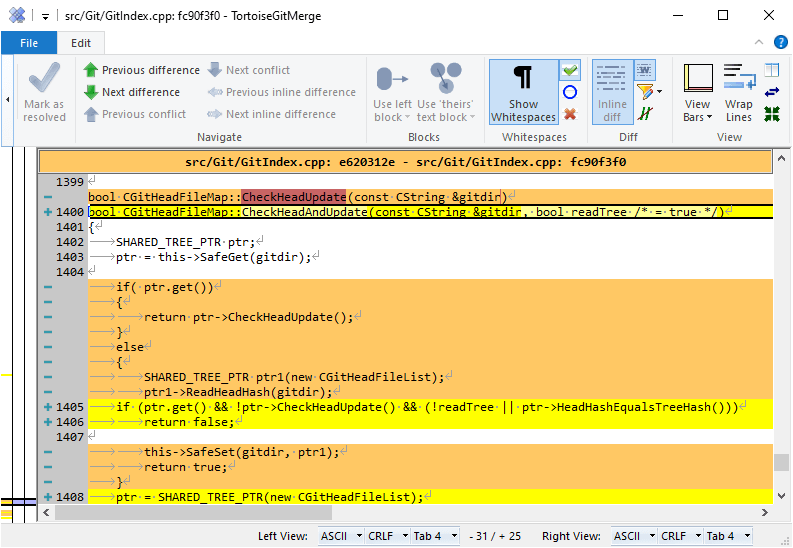Jump to the previous difference

(x=141, y=70)
